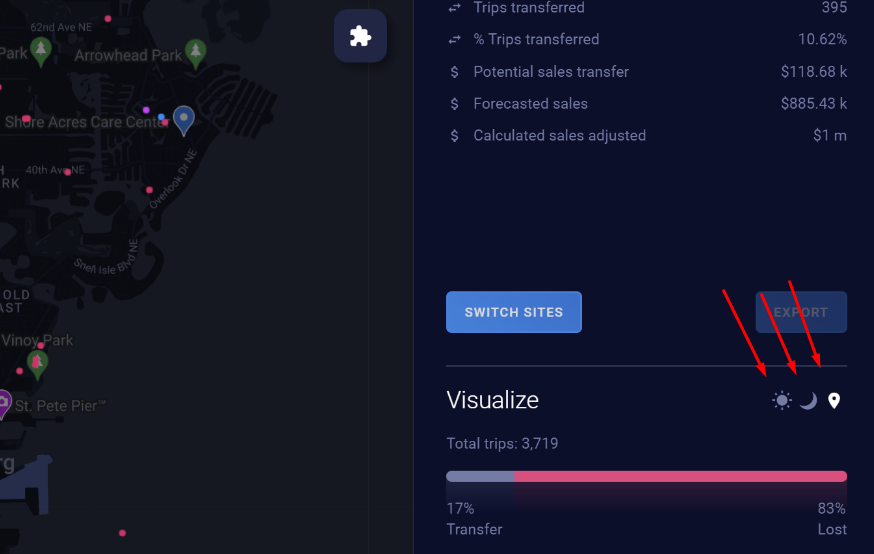Click the Shore Acres Care Center label
874x554 pixels.
point(86,122)
